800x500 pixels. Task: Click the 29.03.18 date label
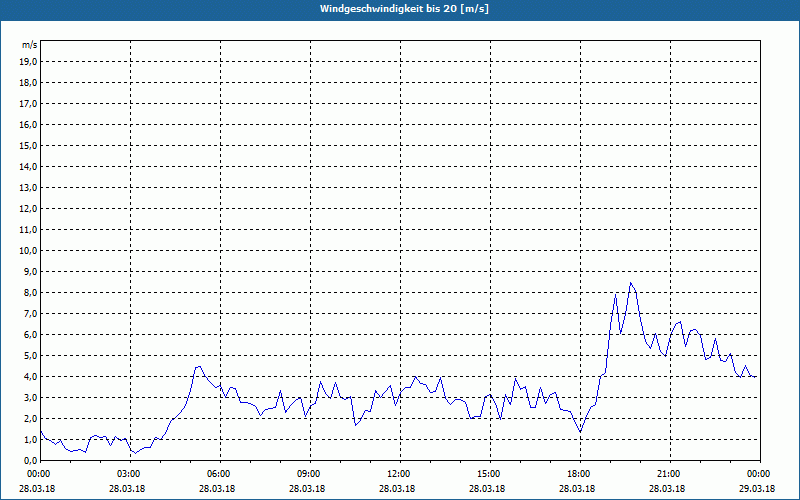click(x=757, y=488)
